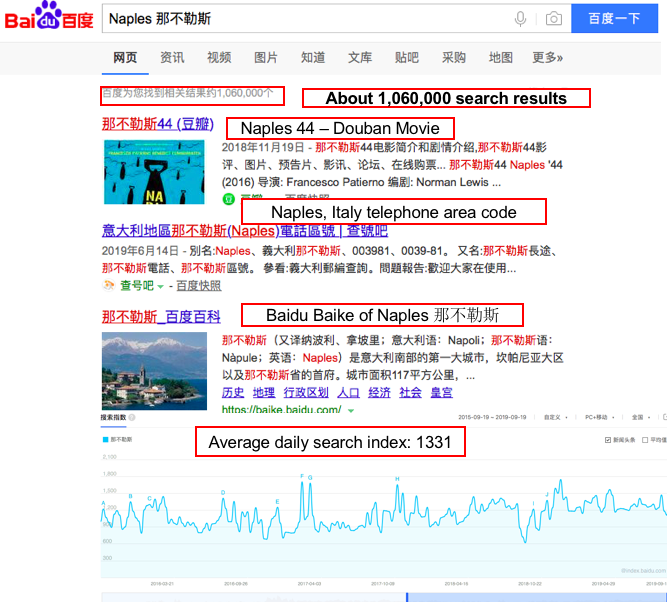Click the timeline range slider handle
Screen dimensions: 667x602
(407, 597)
